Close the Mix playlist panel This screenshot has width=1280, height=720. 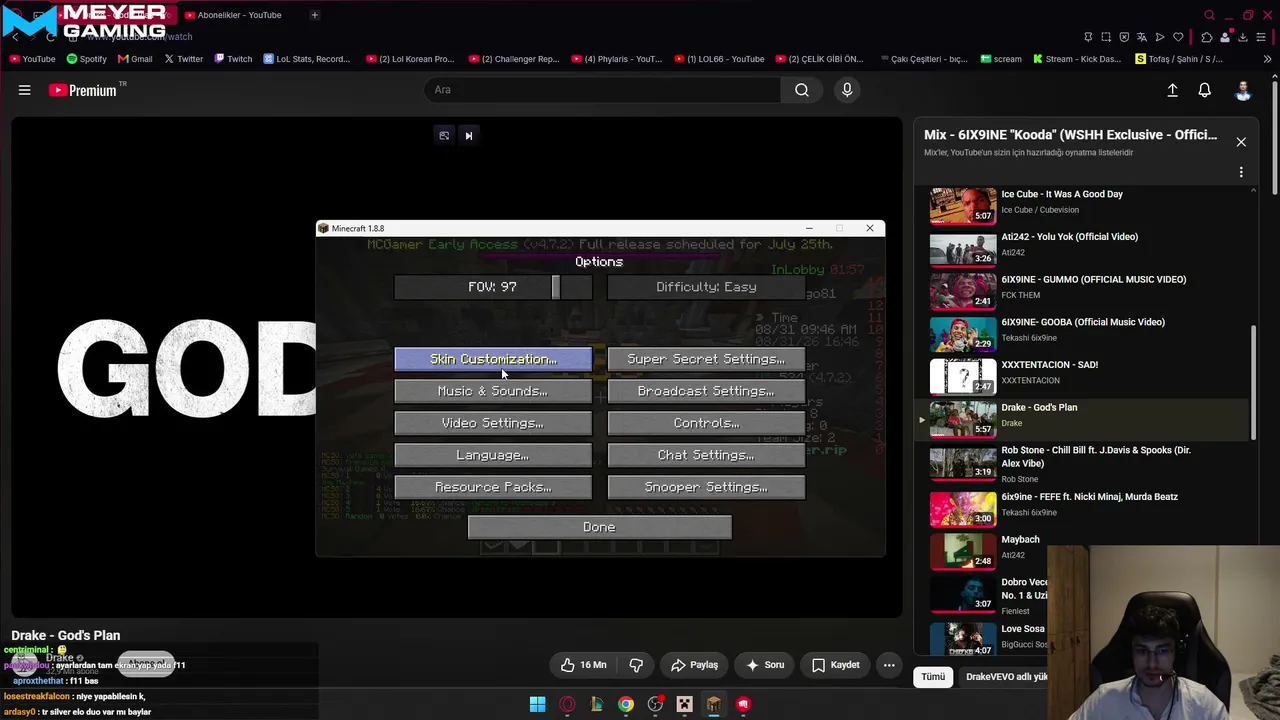(1241, 142)
